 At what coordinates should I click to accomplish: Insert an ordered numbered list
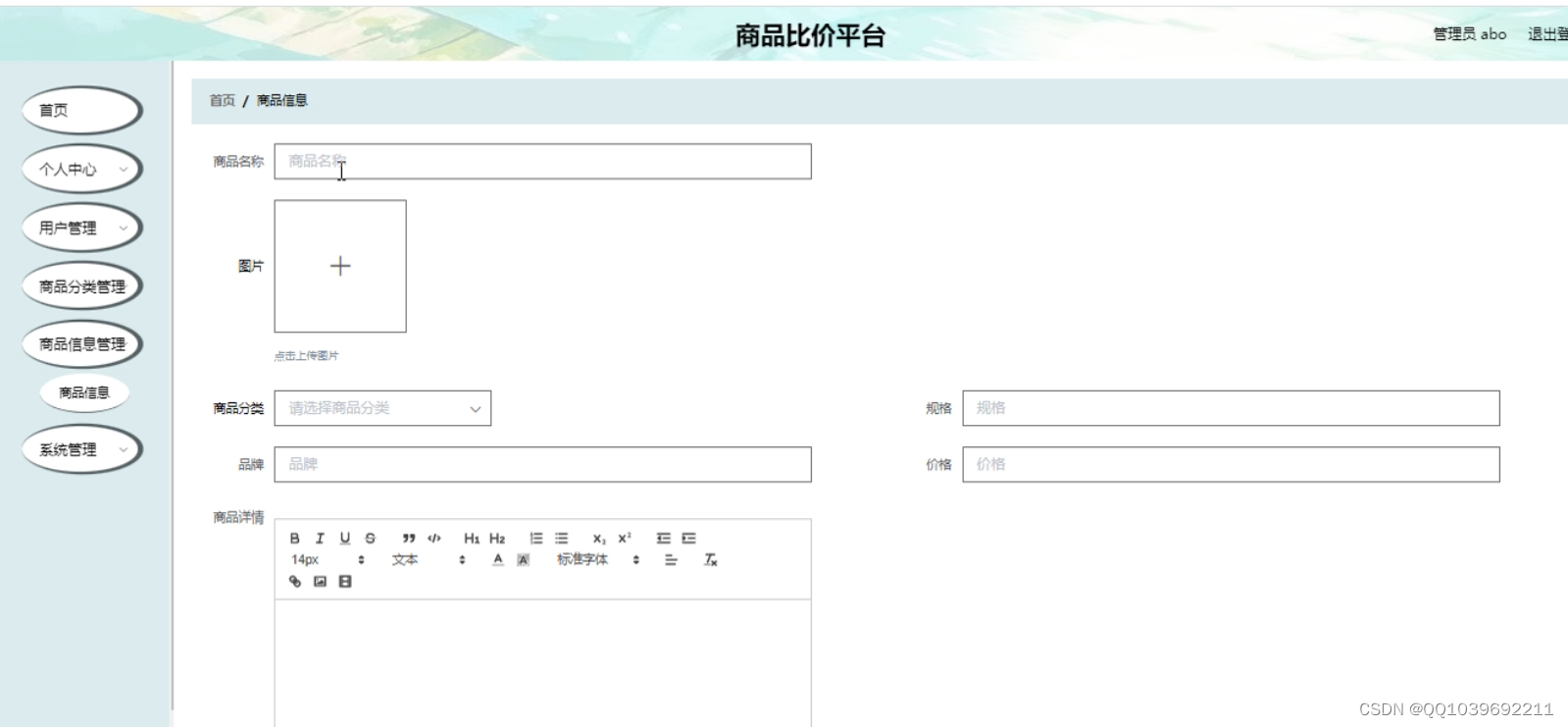tap(536, 538)
